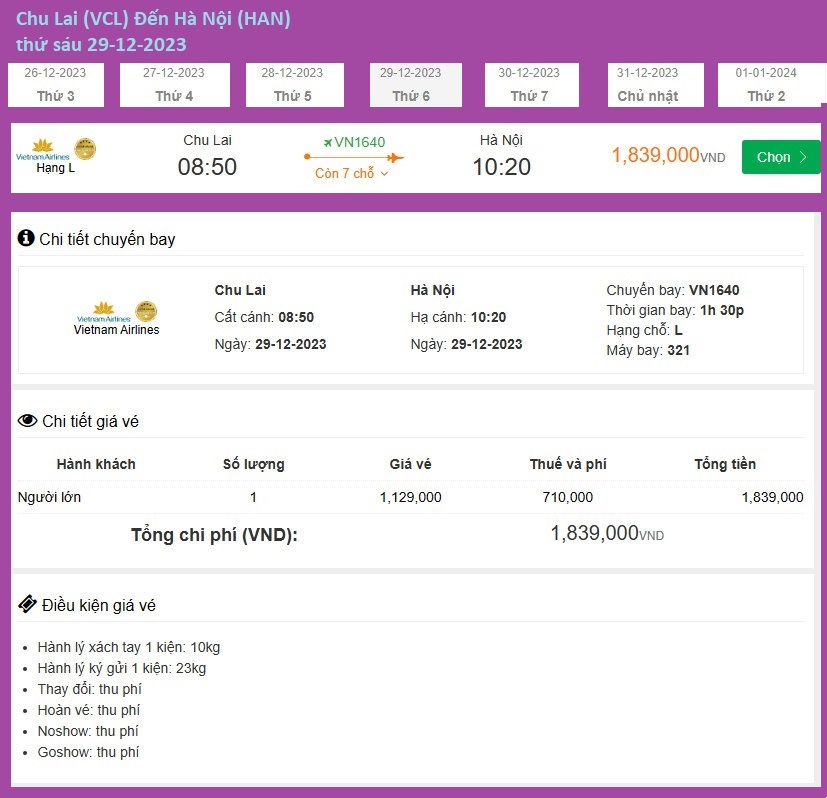Click the airplane icon next to VN1640

[326, 143]
